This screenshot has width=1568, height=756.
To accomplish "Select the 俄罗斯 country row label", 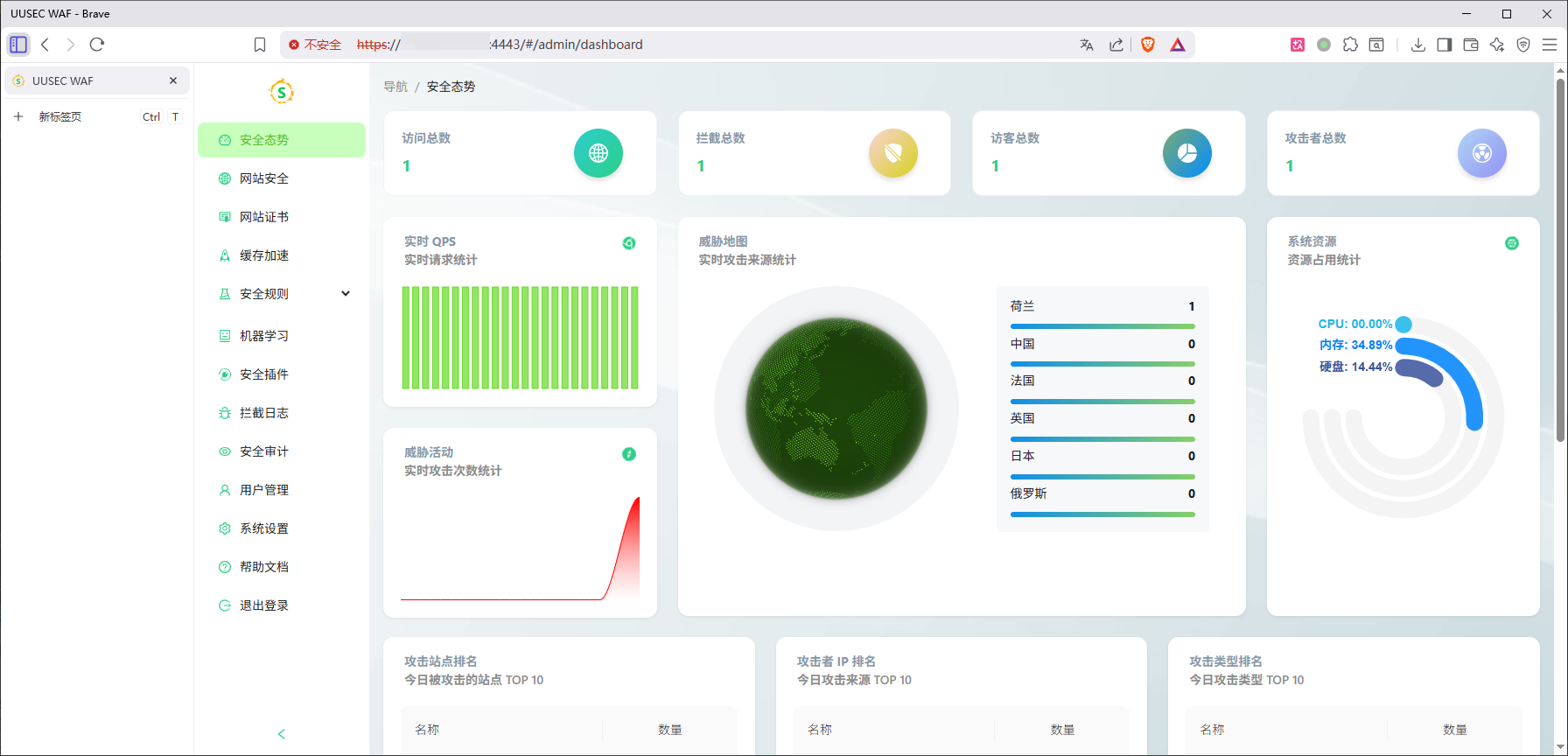I will 1028,493.
